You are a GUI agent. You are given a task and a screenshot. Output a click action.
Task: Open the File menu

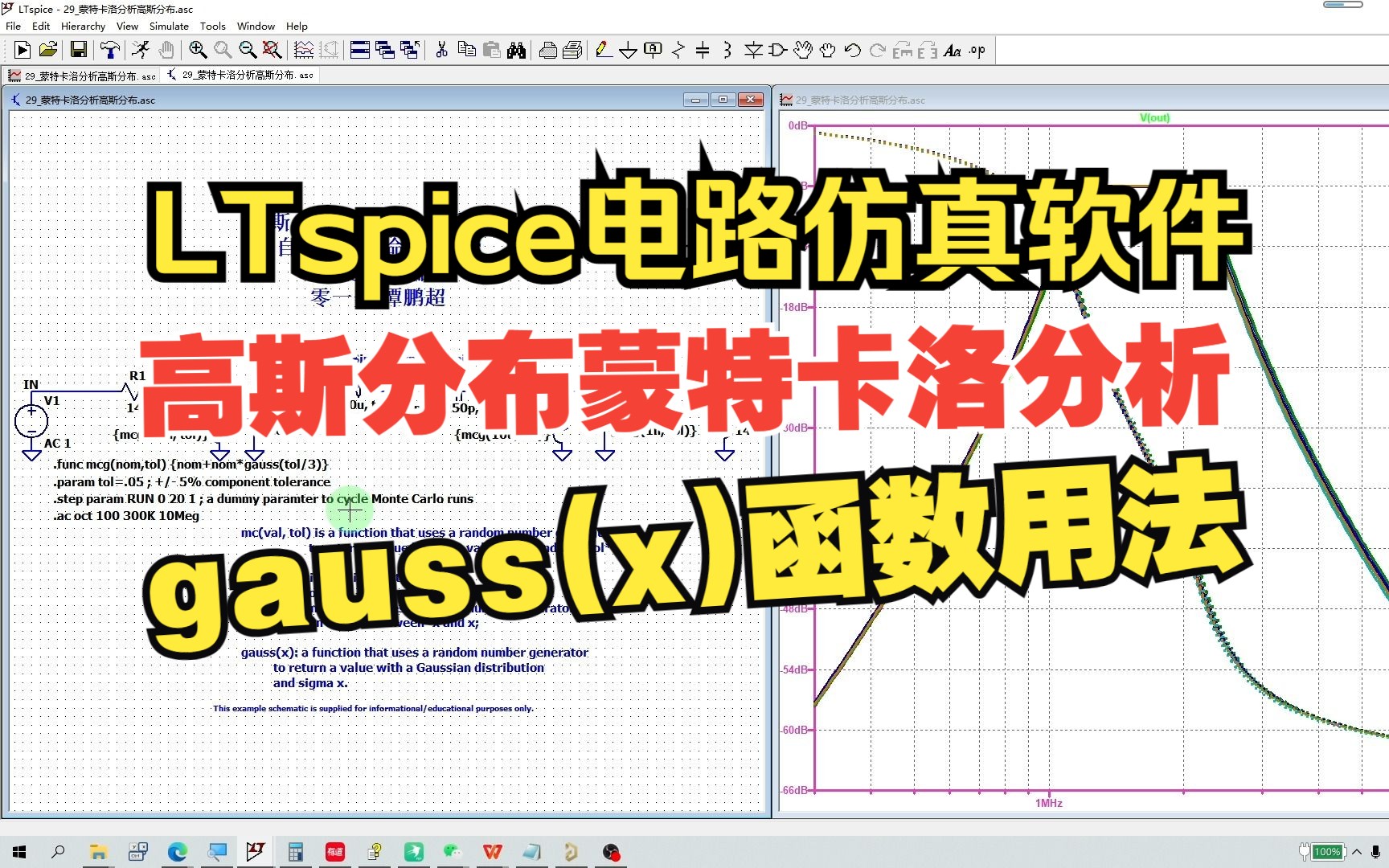coord(13,26)
